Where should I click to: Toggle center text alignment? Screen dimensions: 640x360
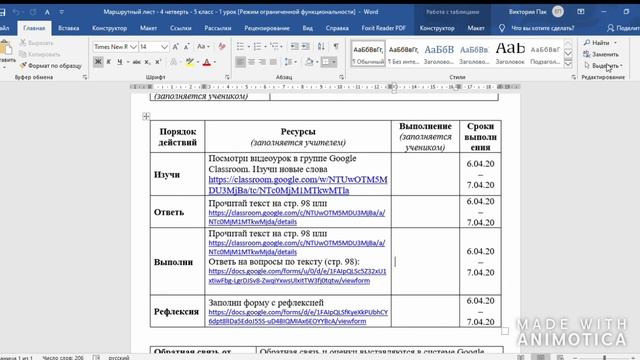(x=251, y=62)
